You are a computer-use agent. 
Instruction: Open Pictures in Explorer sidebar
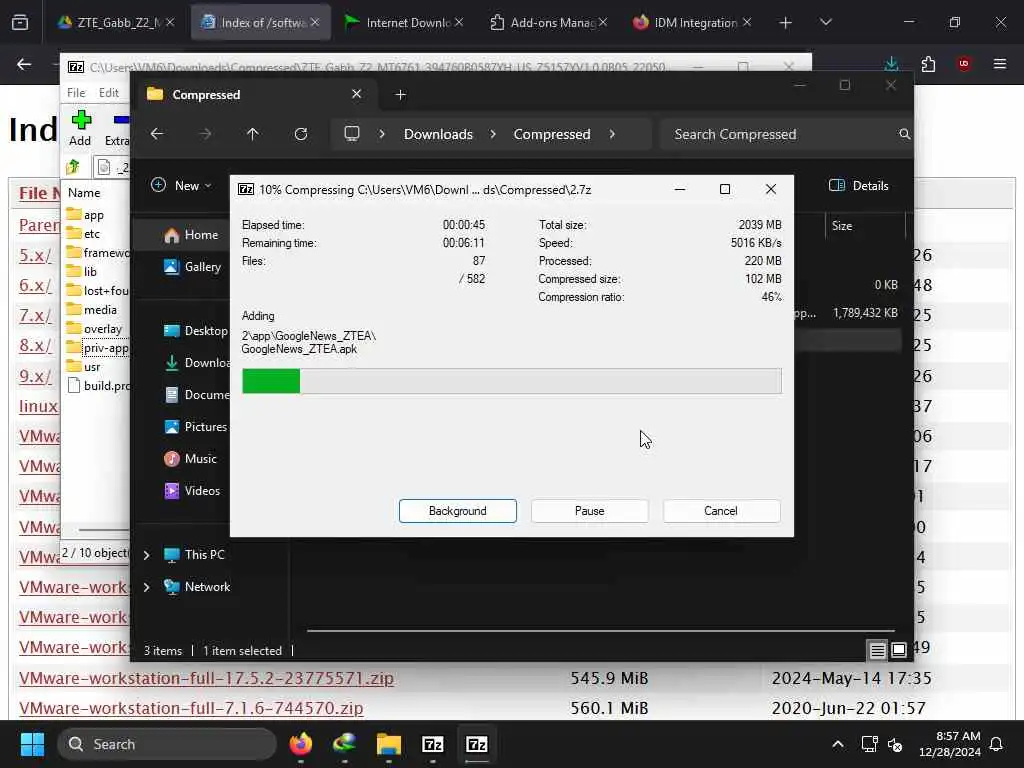(x=195, y=426)
